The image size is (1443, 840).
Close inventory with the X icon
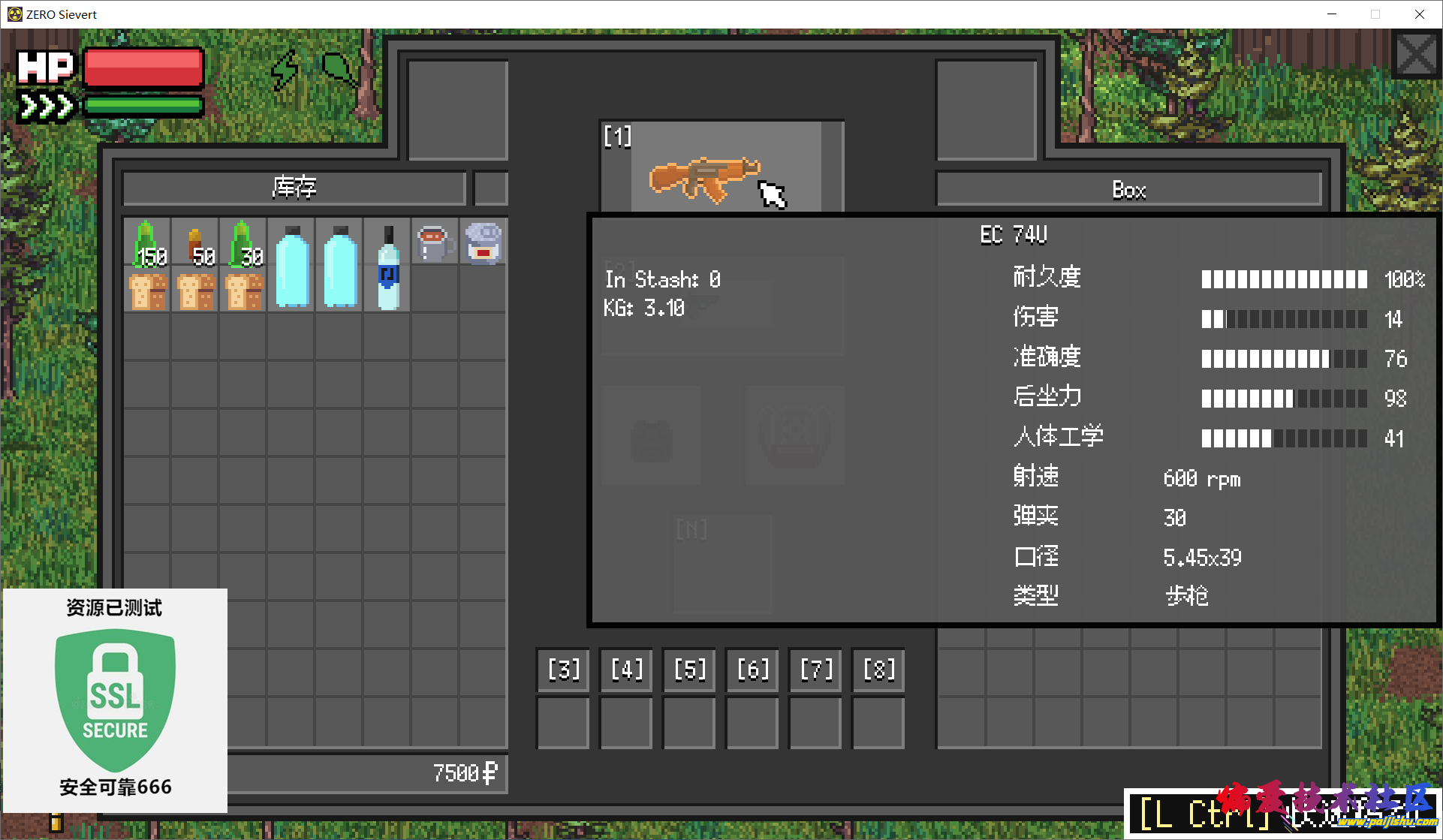coord(1417,54)
